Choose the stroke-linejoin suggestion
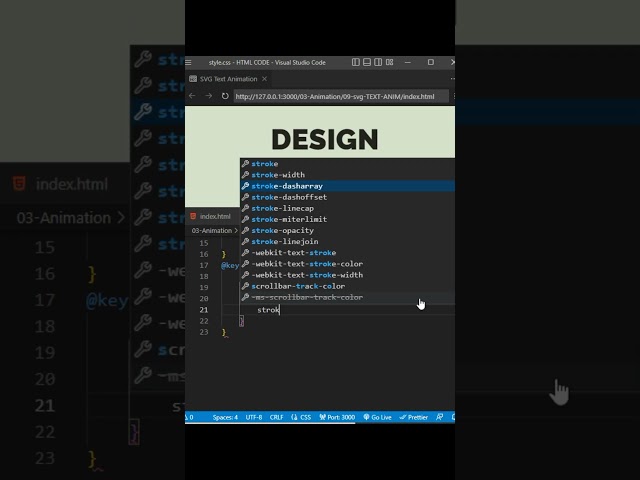The width and height of the screenshot is (640, 480). pyautogui.click(x=348, y=242)
